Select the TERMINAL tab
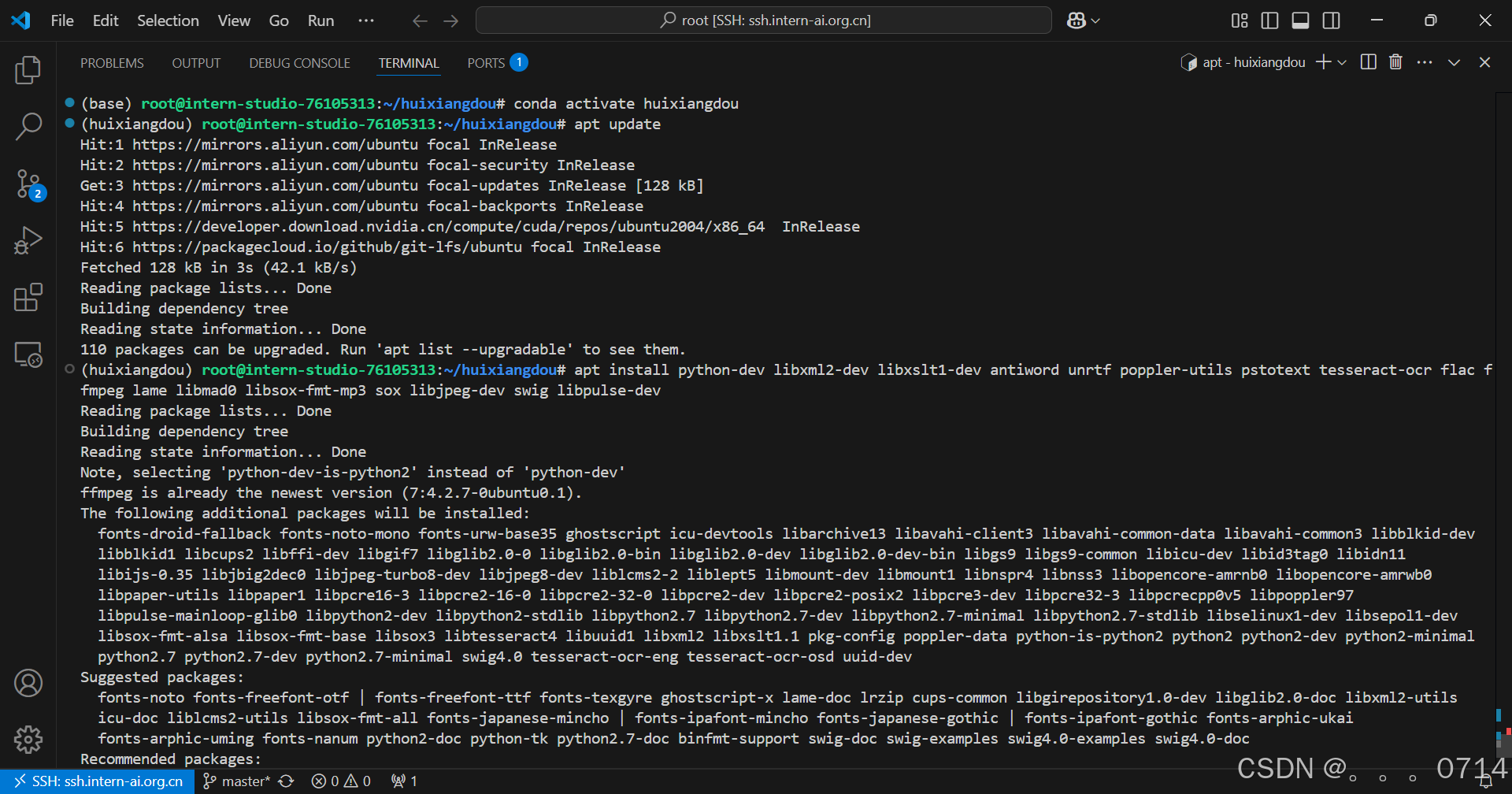1512x794 pixels. click(x=409, y=63)
